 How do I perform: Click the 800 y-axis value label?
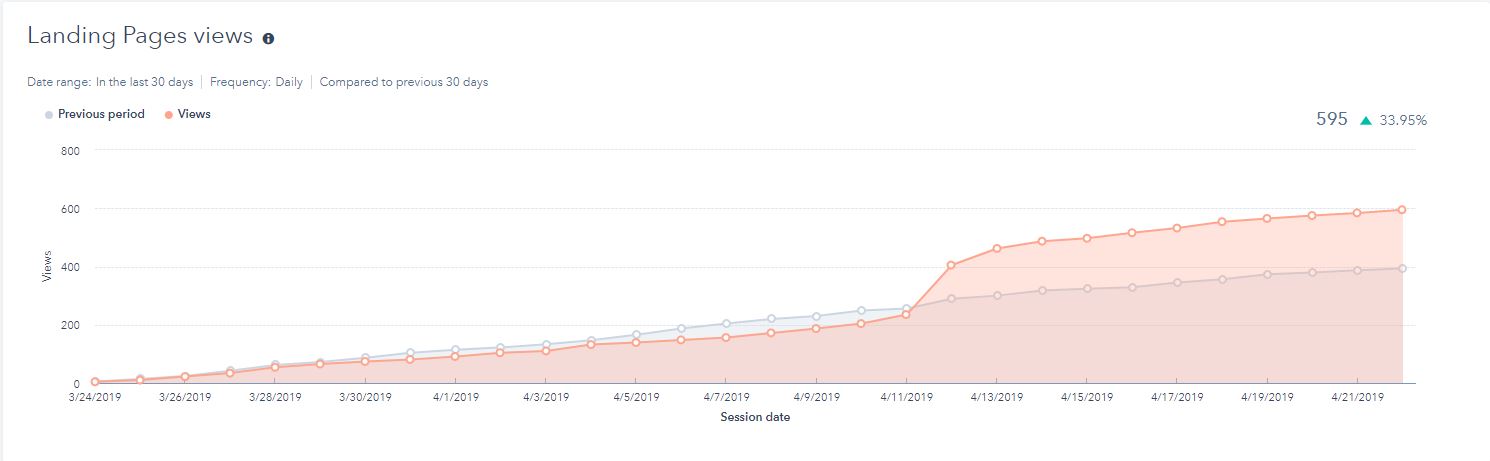[71, 150]
